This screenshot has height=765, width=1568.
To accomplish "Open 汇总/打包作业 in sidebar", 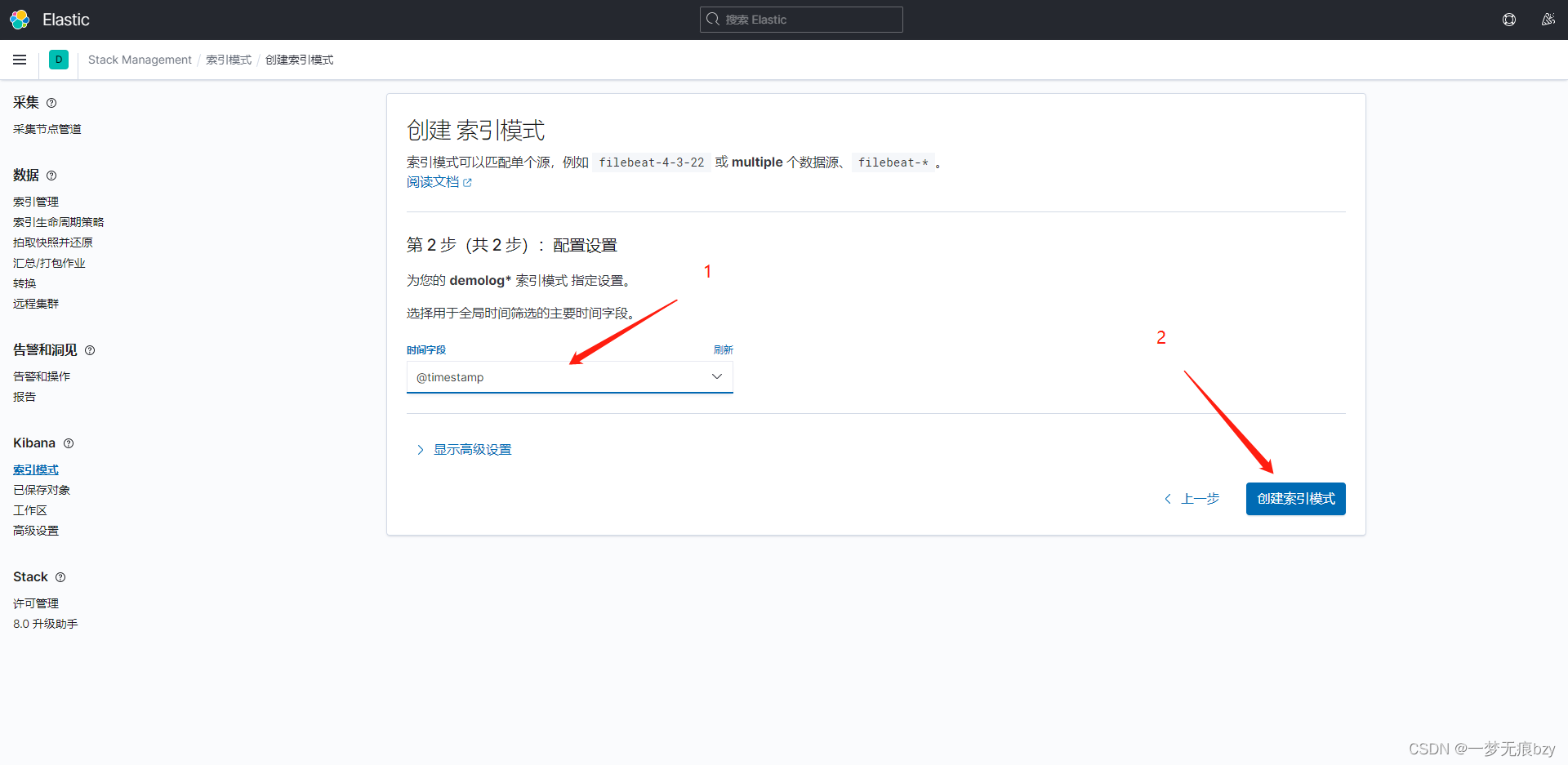I will (49, 263).
